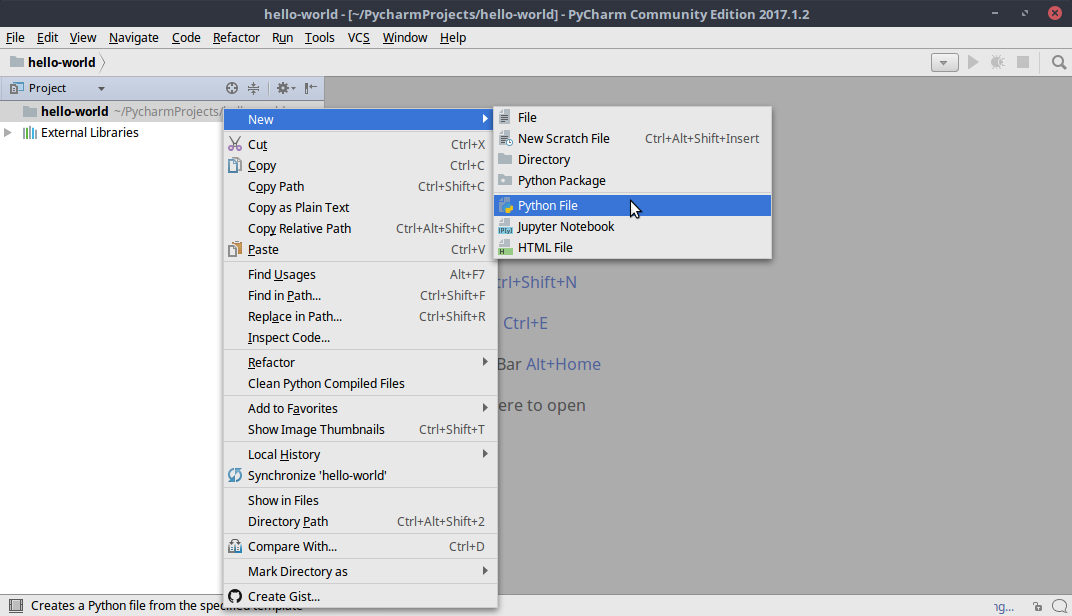The image size is (1072, 616).
Task: Start the Debug tool
Action: (x=996, y=61)
